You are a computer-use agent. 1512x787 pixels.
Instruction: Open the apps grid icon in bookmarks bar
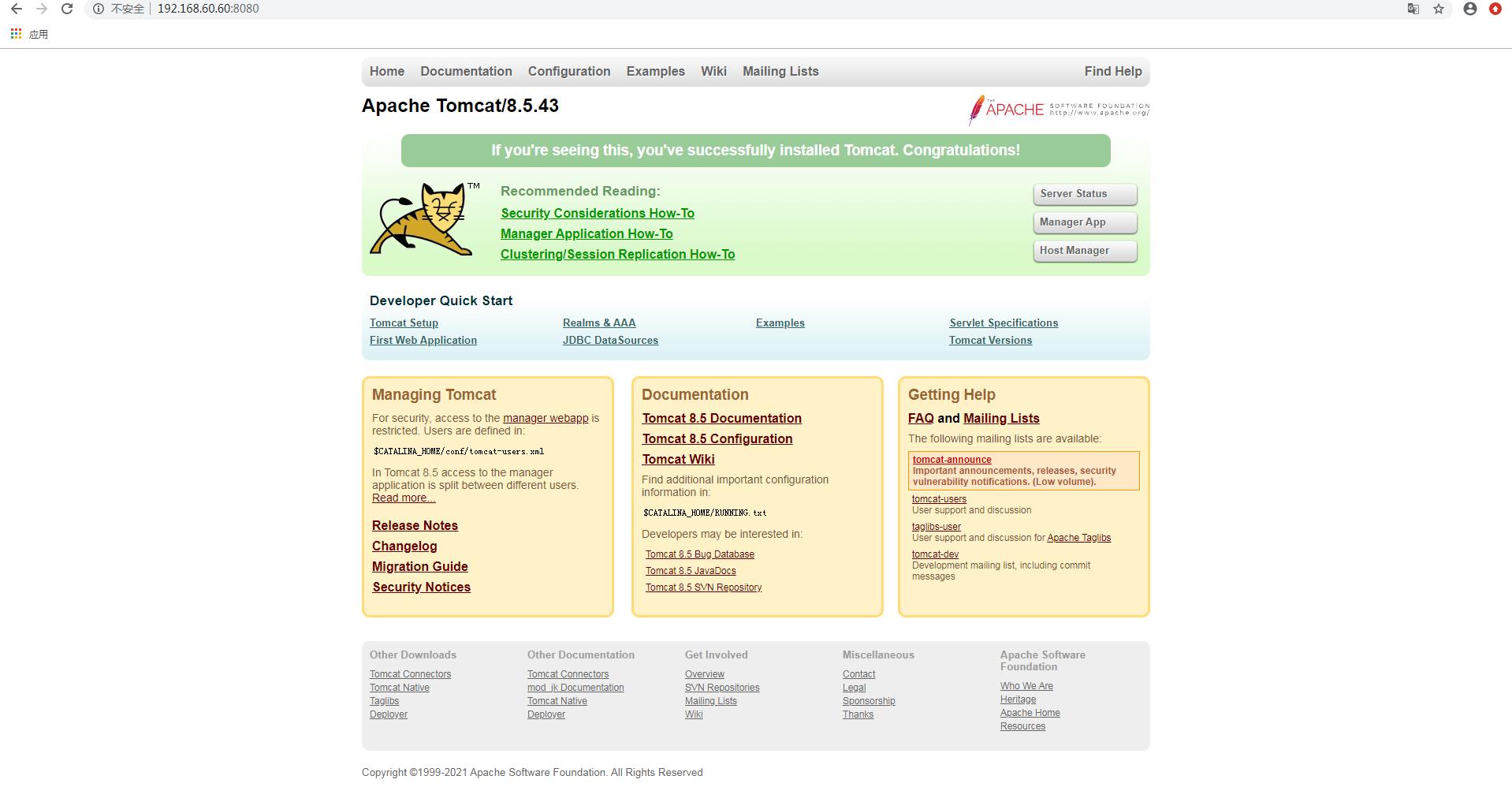point(16,34)
